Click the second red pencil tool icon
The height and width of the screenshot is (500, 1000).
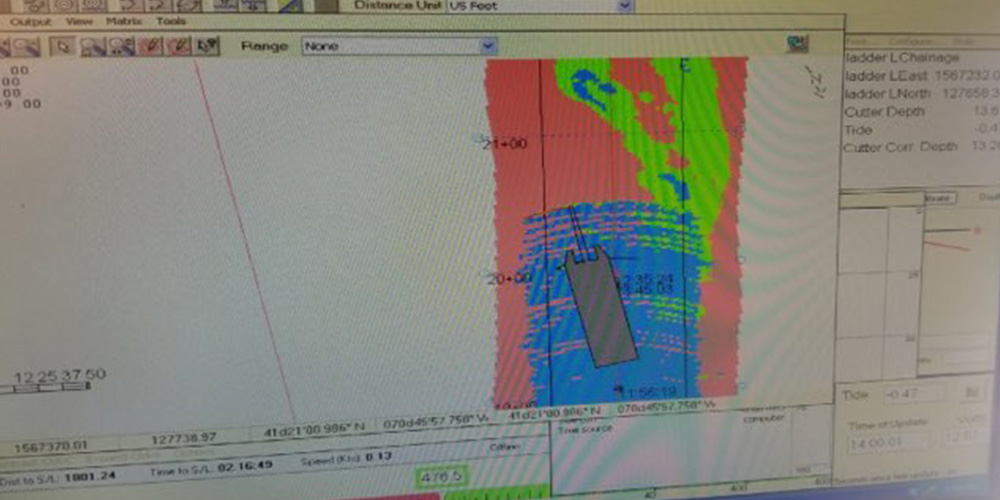tap(179, 46)
